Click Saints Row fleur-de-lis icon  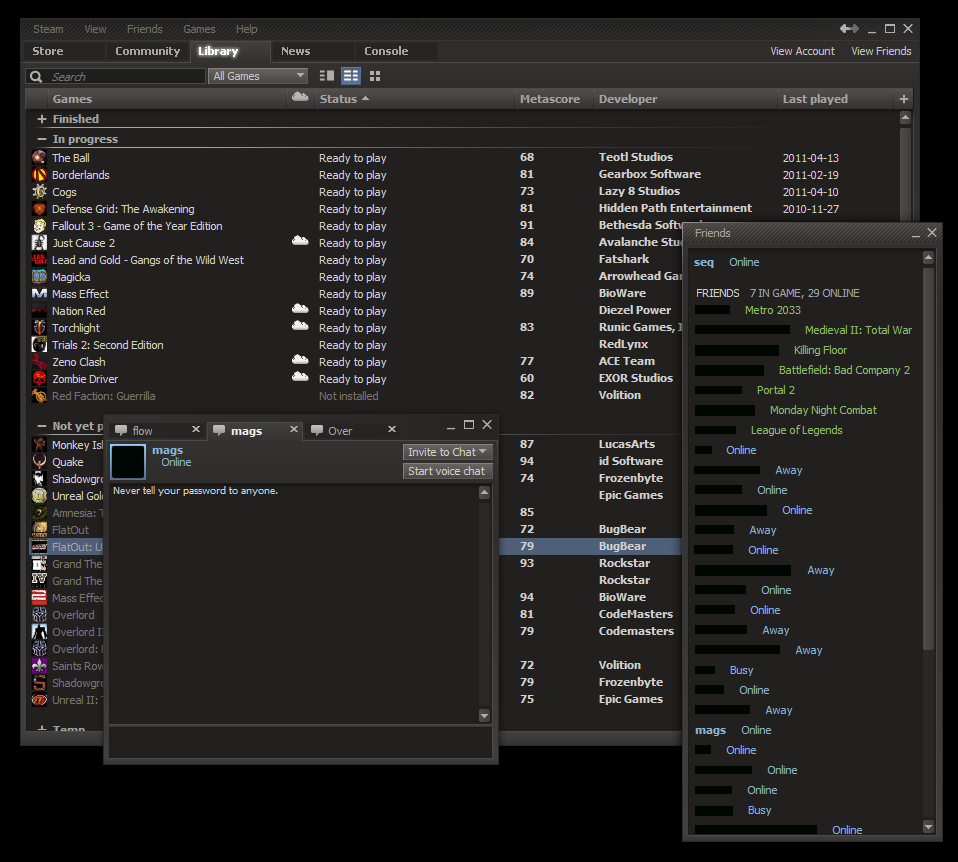(39, 666)
